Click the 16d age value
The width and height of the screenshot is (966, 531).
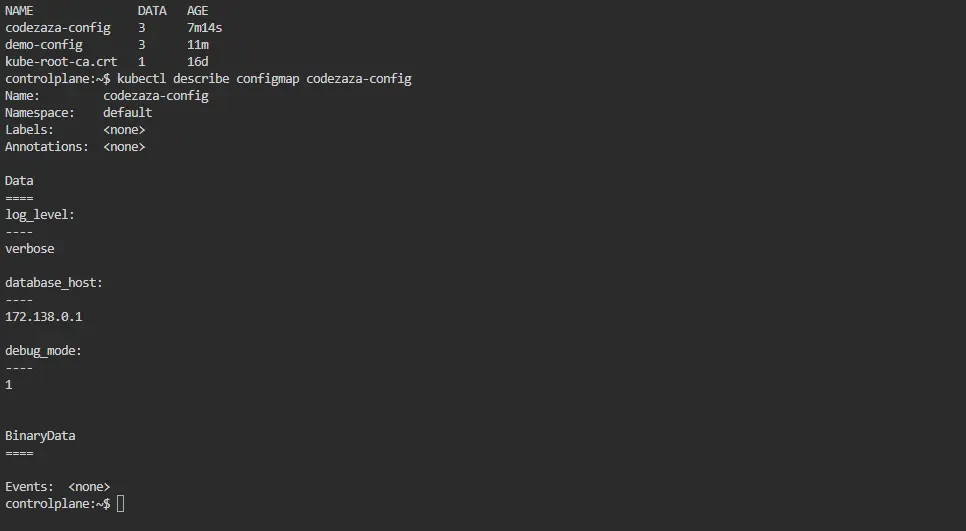click(x=198, y=62)
